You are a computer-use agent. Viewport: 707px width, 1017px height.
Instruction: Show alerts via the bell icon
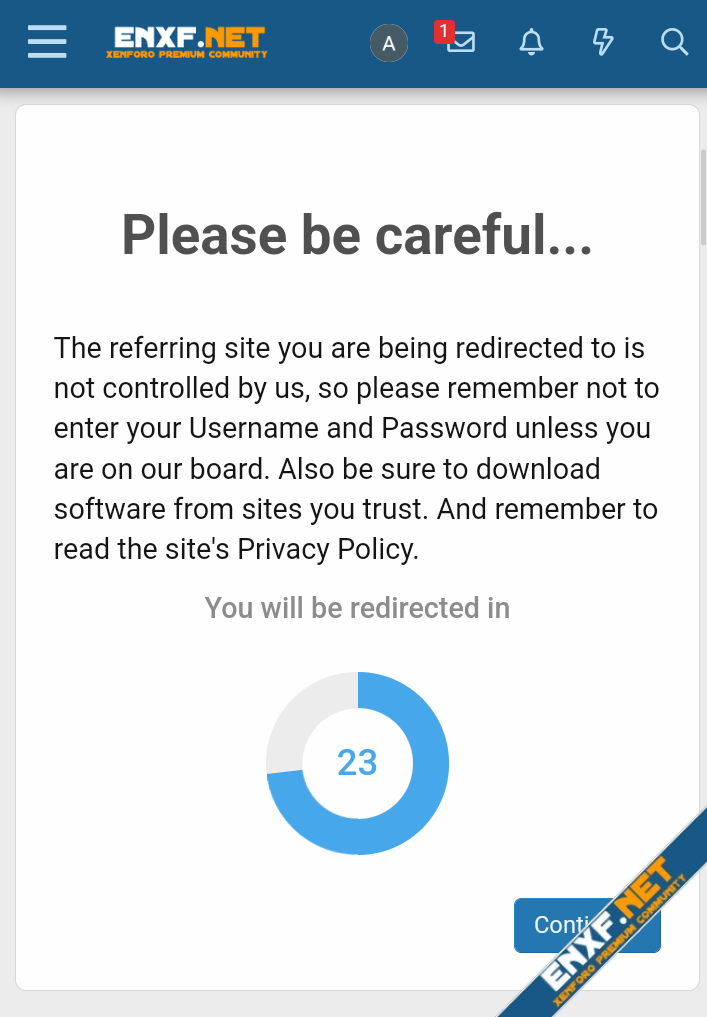(x=532, y=42)
